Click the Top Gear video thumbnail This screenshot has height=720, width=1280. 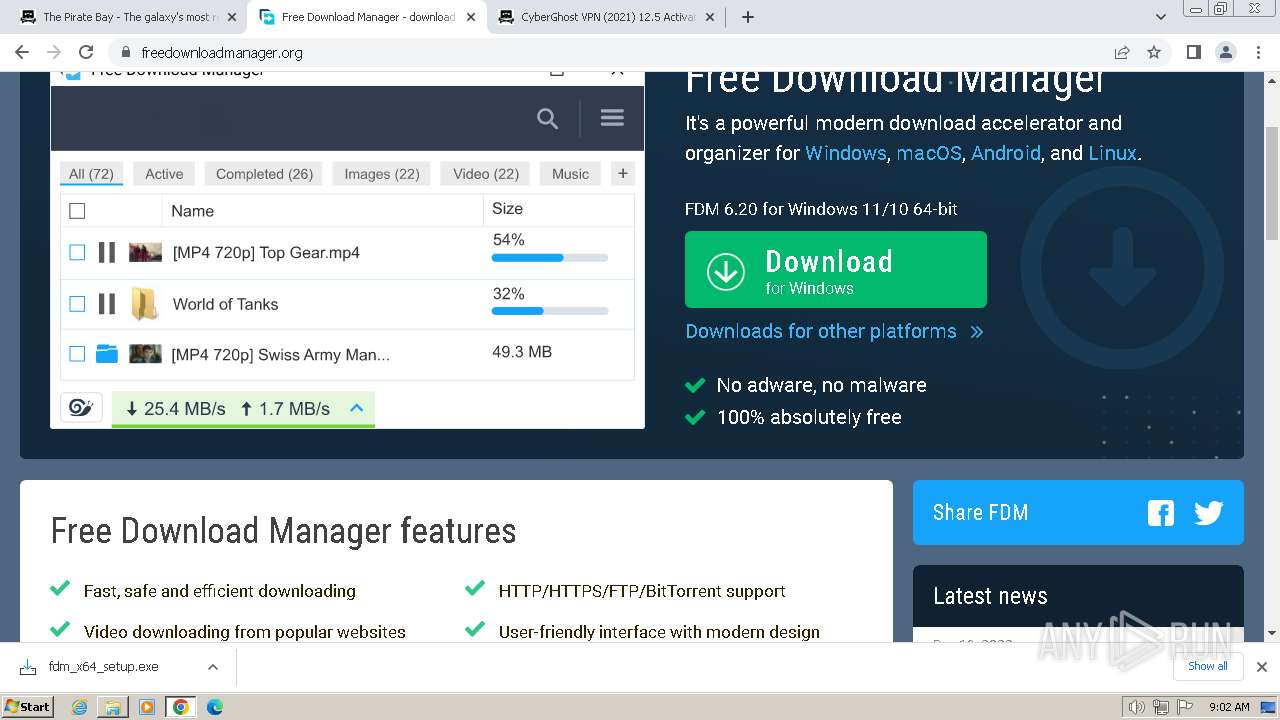[x=145, y=253]
